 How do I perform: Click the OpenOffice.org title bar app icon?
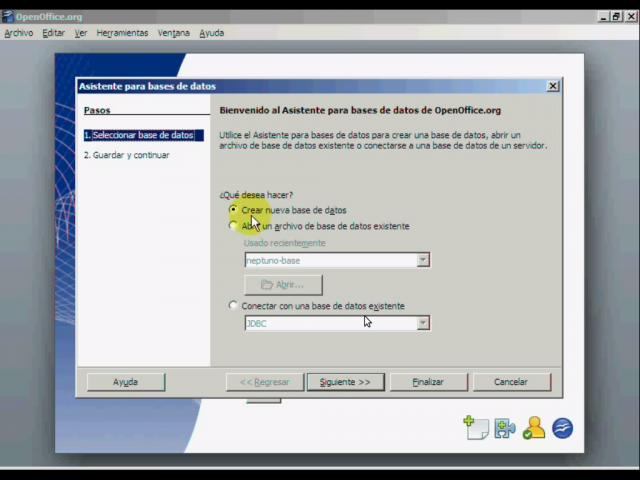(x=7, y=17)
